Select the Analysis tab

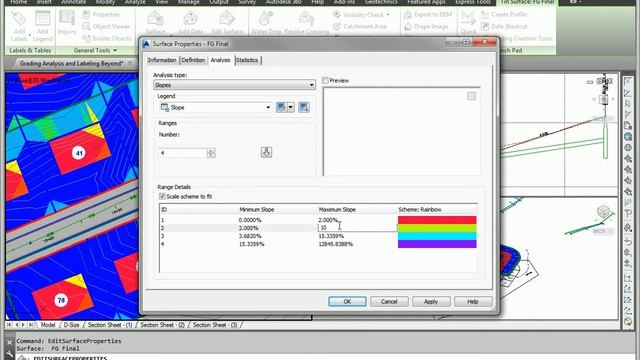click(220, 60)
